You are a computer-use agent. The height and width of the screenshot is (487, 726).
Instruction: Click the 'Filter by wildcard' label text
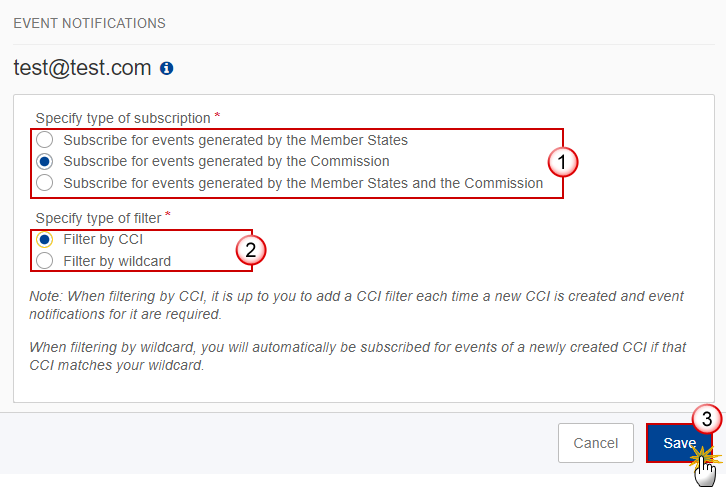[x=117, y=261]
